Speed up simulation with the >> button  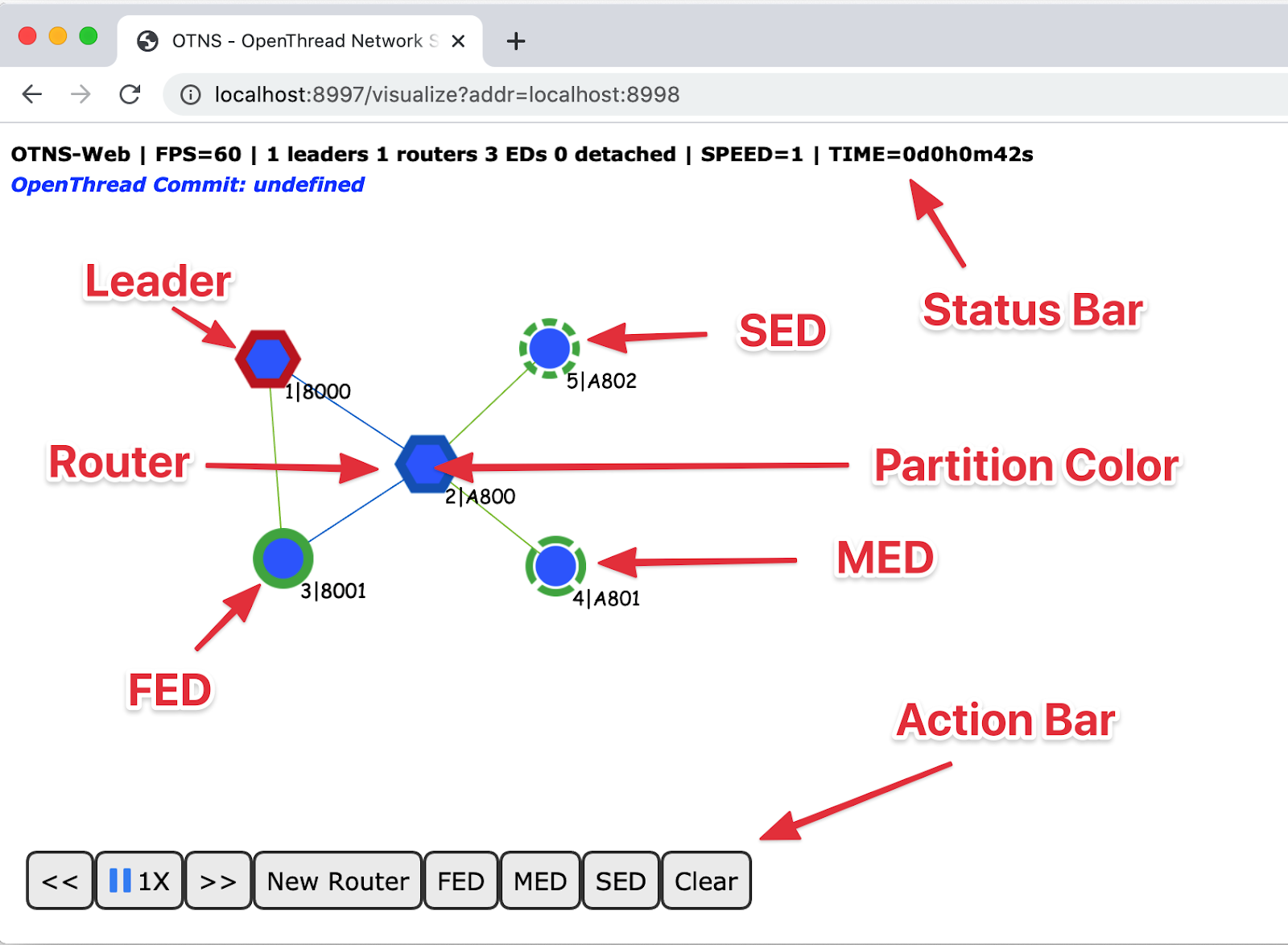(x=217, y=881)
